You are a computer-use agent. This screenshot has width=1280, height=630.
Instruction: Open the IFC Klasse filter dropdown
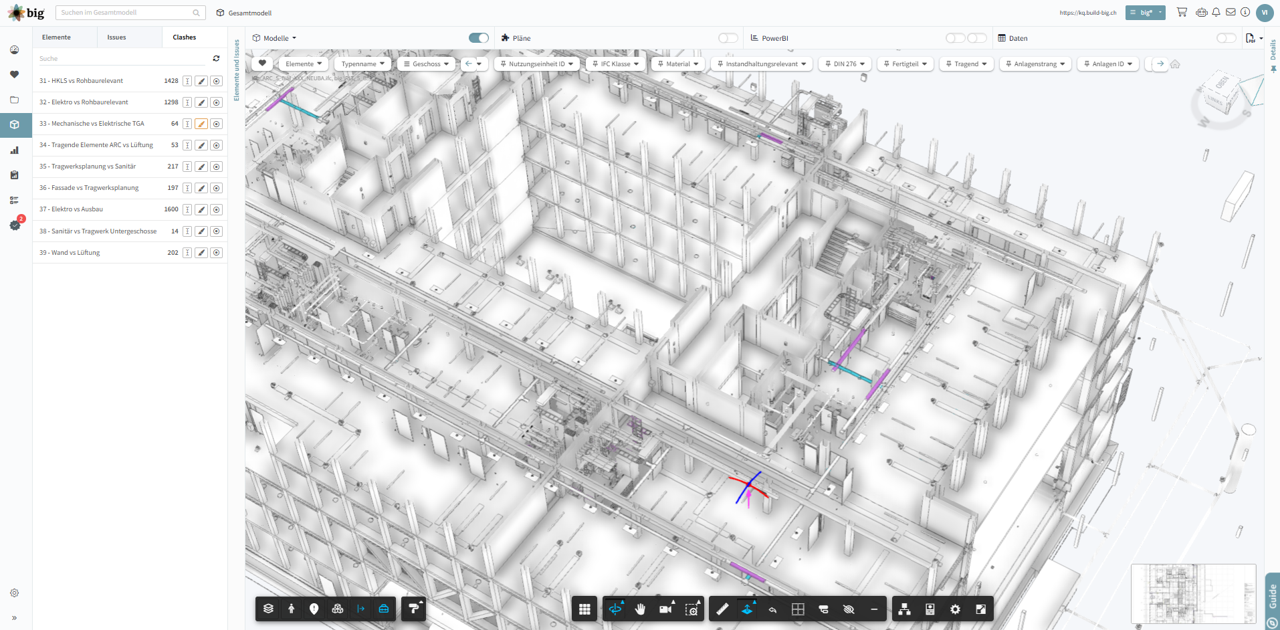click(615, 64)
